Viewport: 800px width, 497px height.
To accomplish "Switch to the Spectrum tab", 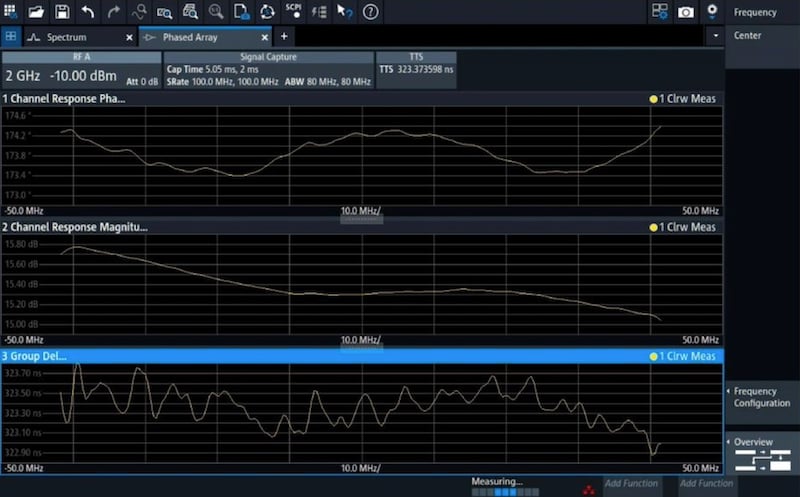I will (66, 37).
